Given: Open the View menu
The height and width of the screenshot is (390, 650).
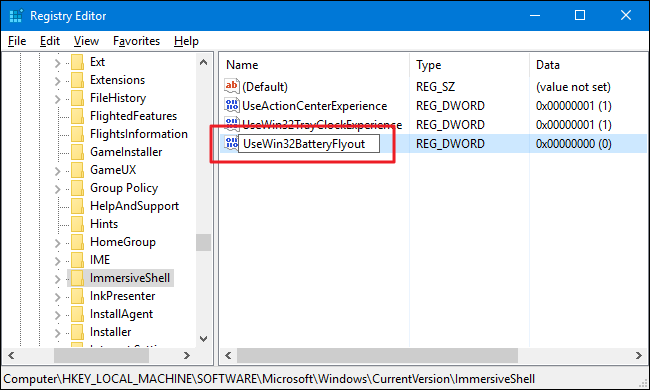Looking at the screenshot, I should [x=86, y=41].
